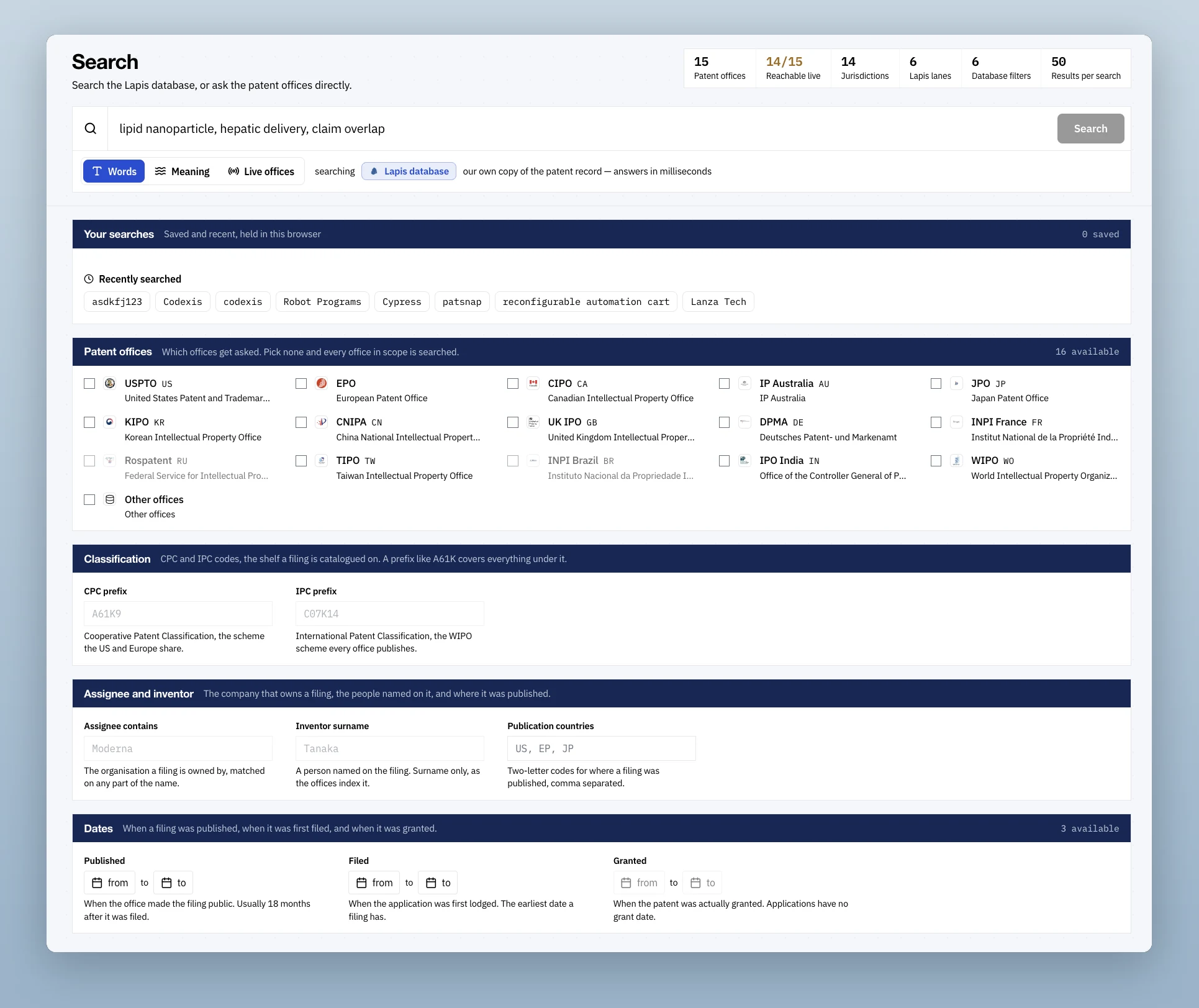Select the Lanza Tech recent search
Image resolution: width=1199 pixels, height=1008 pixels.
(x=718, y=302)
